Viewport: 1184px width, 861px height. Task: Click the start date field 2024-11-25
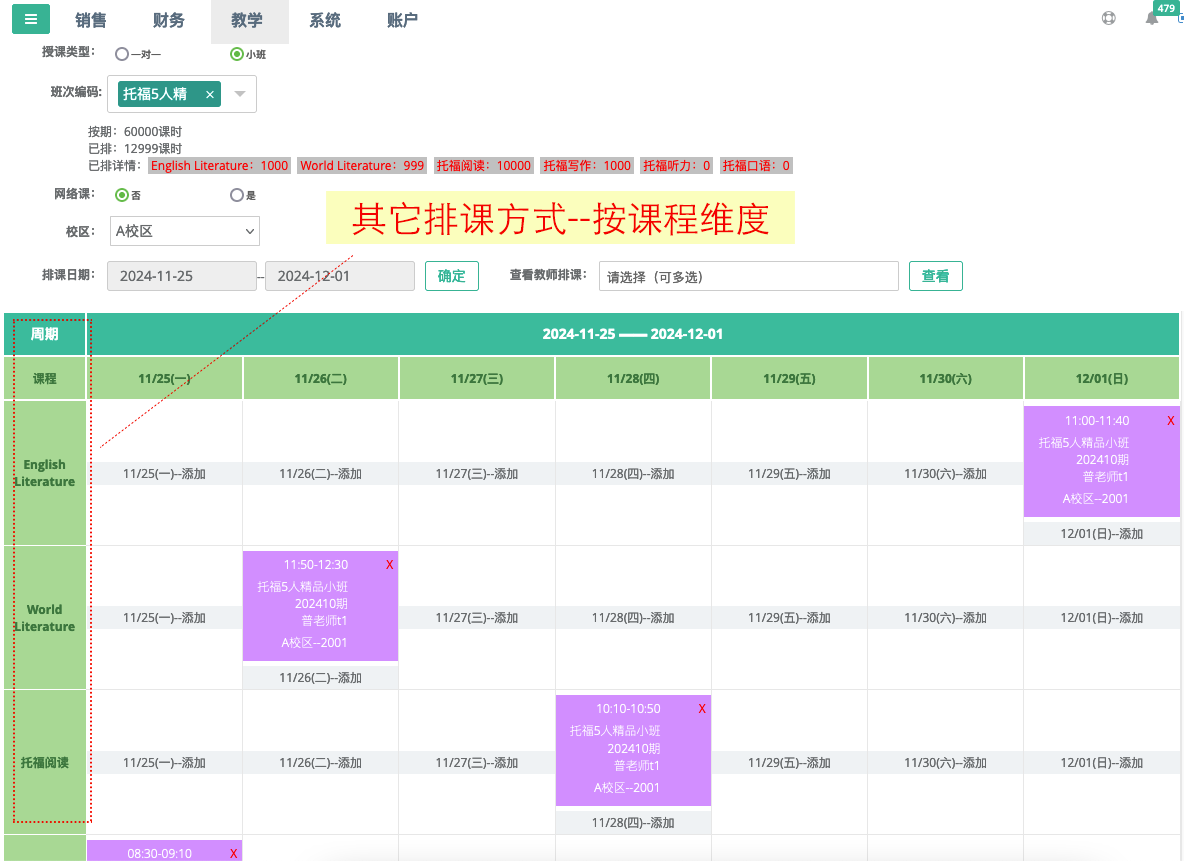pos(181,276)
